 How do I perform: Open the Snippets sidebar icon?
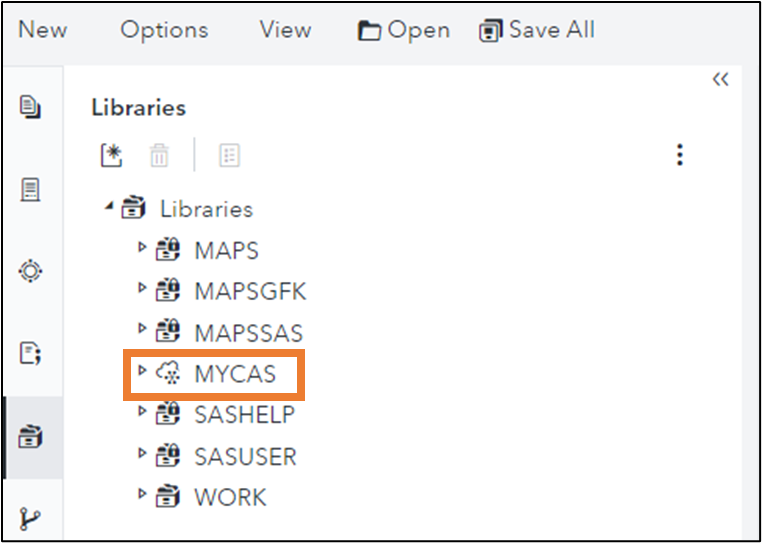[31, 352]
